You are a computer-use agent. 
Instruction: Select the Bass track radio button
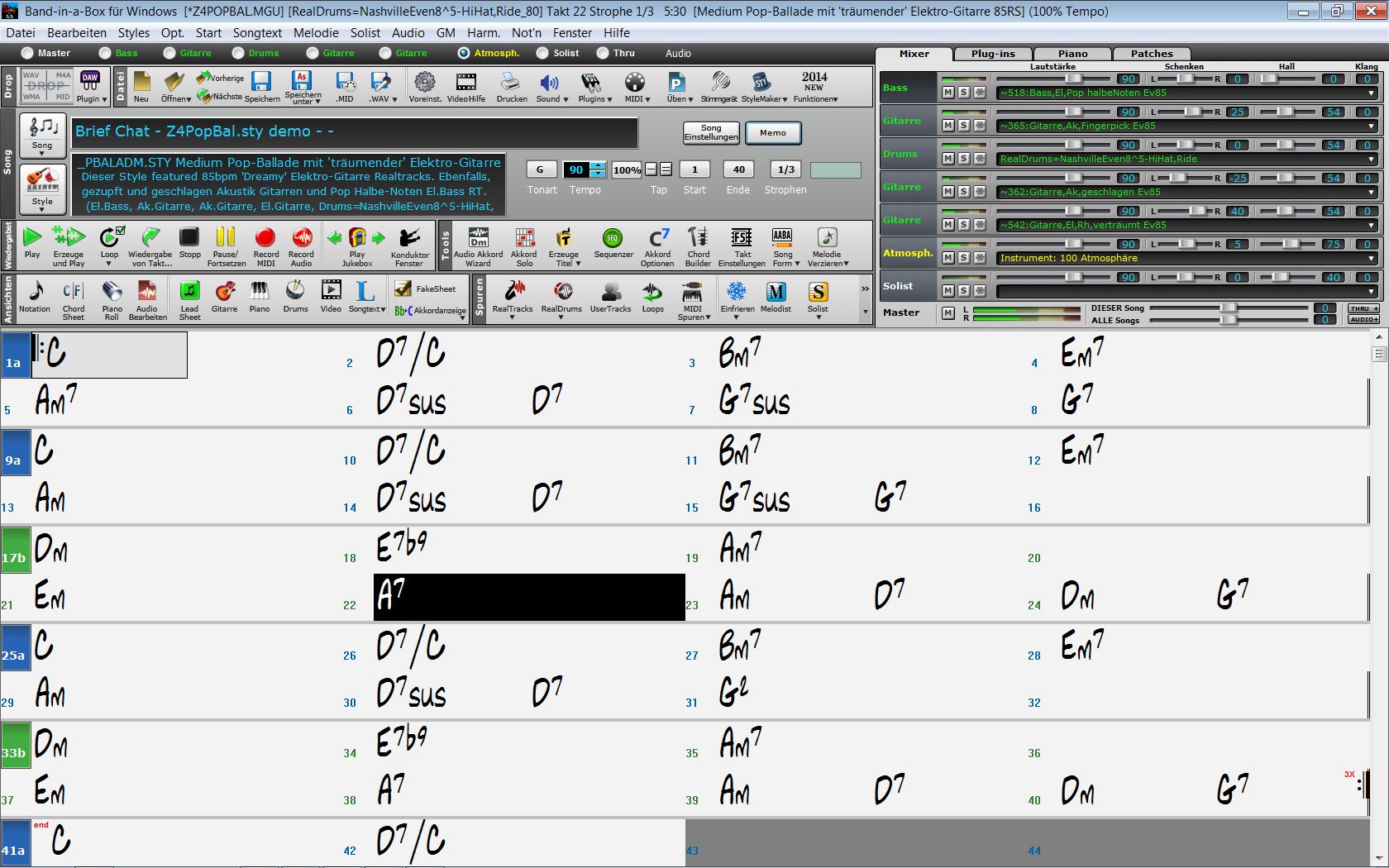105,53
